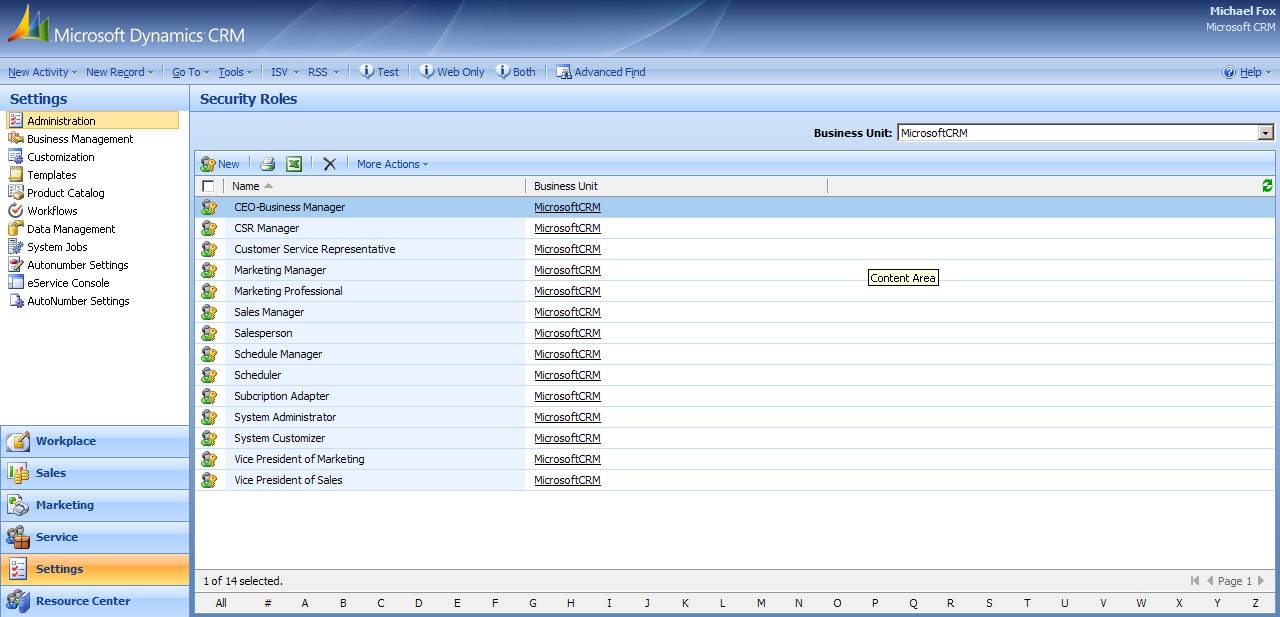Click the Export to Excel icon

click(294, 164)
